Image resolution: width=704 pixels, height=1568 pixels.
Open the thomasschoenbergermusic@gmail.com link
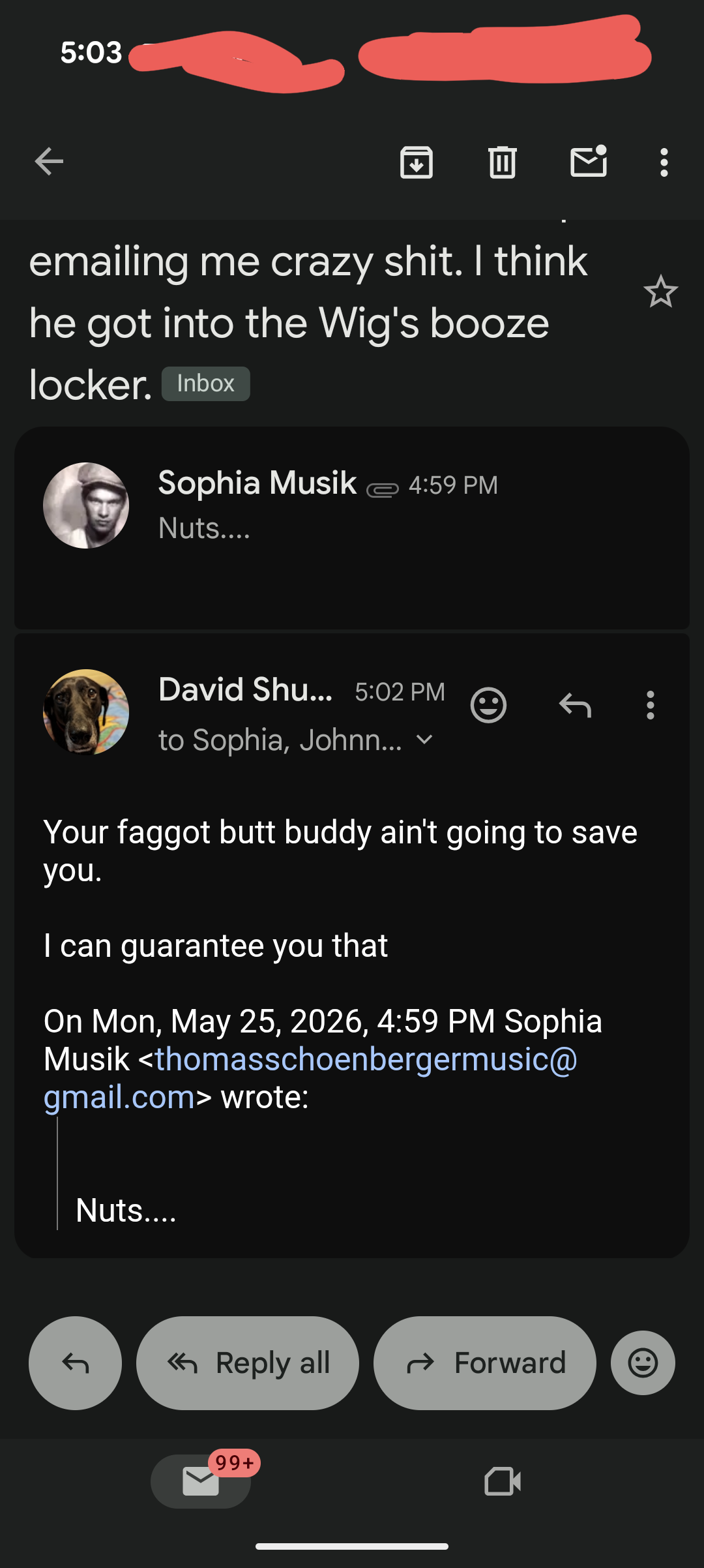pos(310,1078)
